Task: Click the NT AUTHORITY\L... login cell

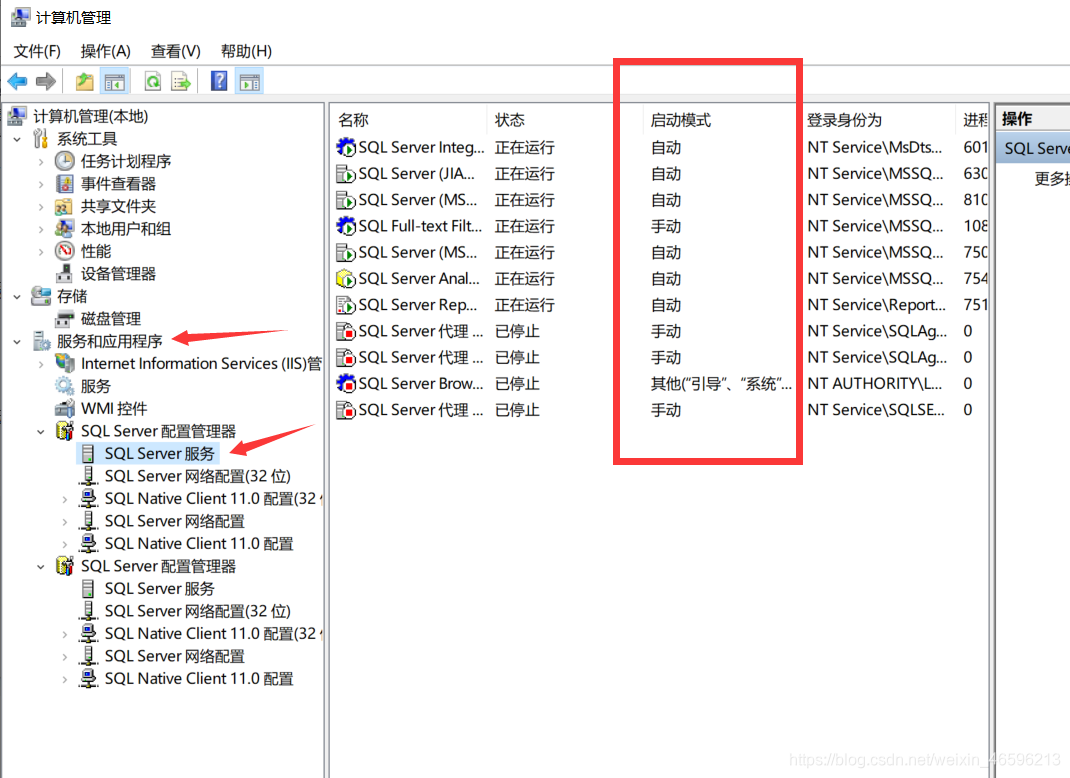Action: [874, 384]
